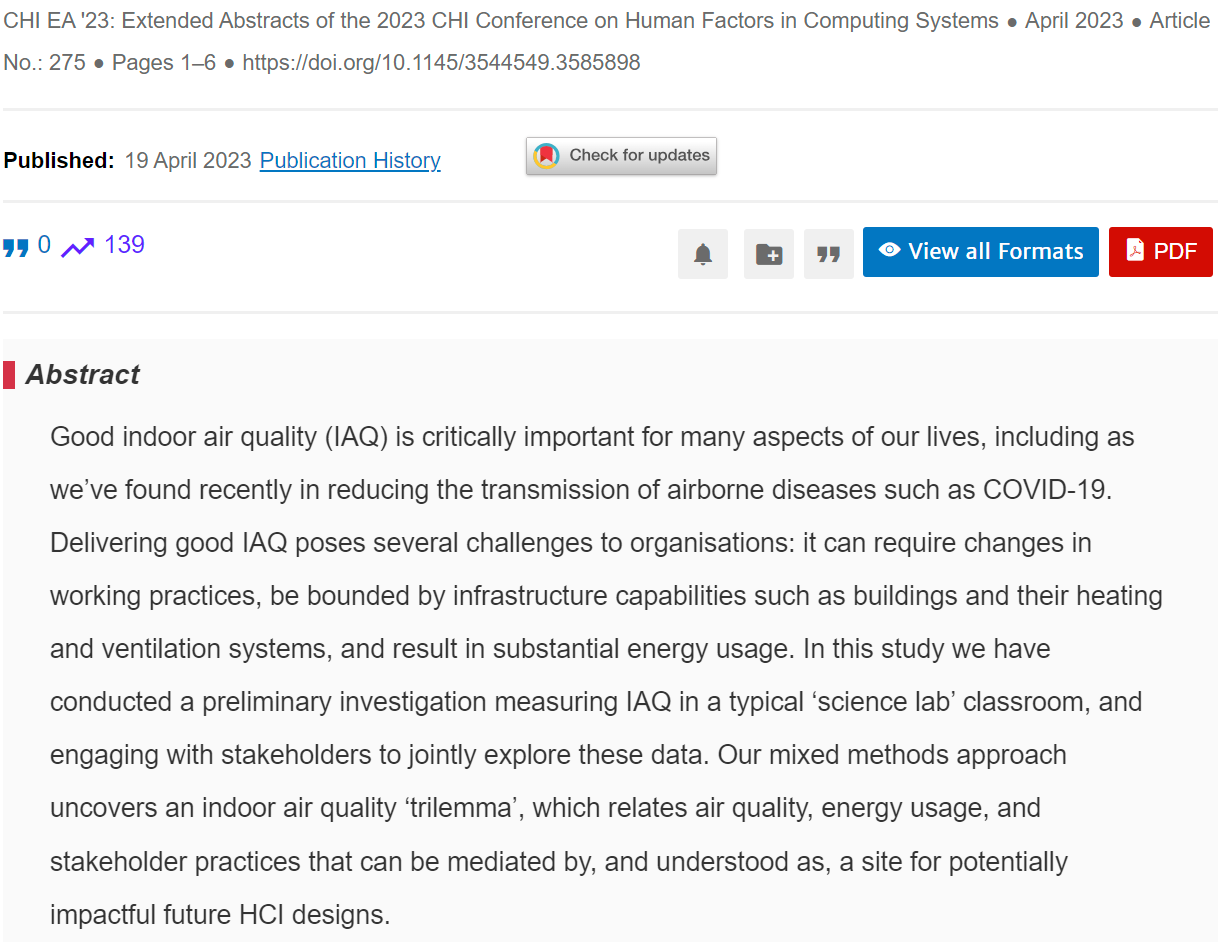Click the abstract's first sentence about indoor air quality
This screenshot has width=1222, height=942.
pyautogui.click(x=592, y=464)
